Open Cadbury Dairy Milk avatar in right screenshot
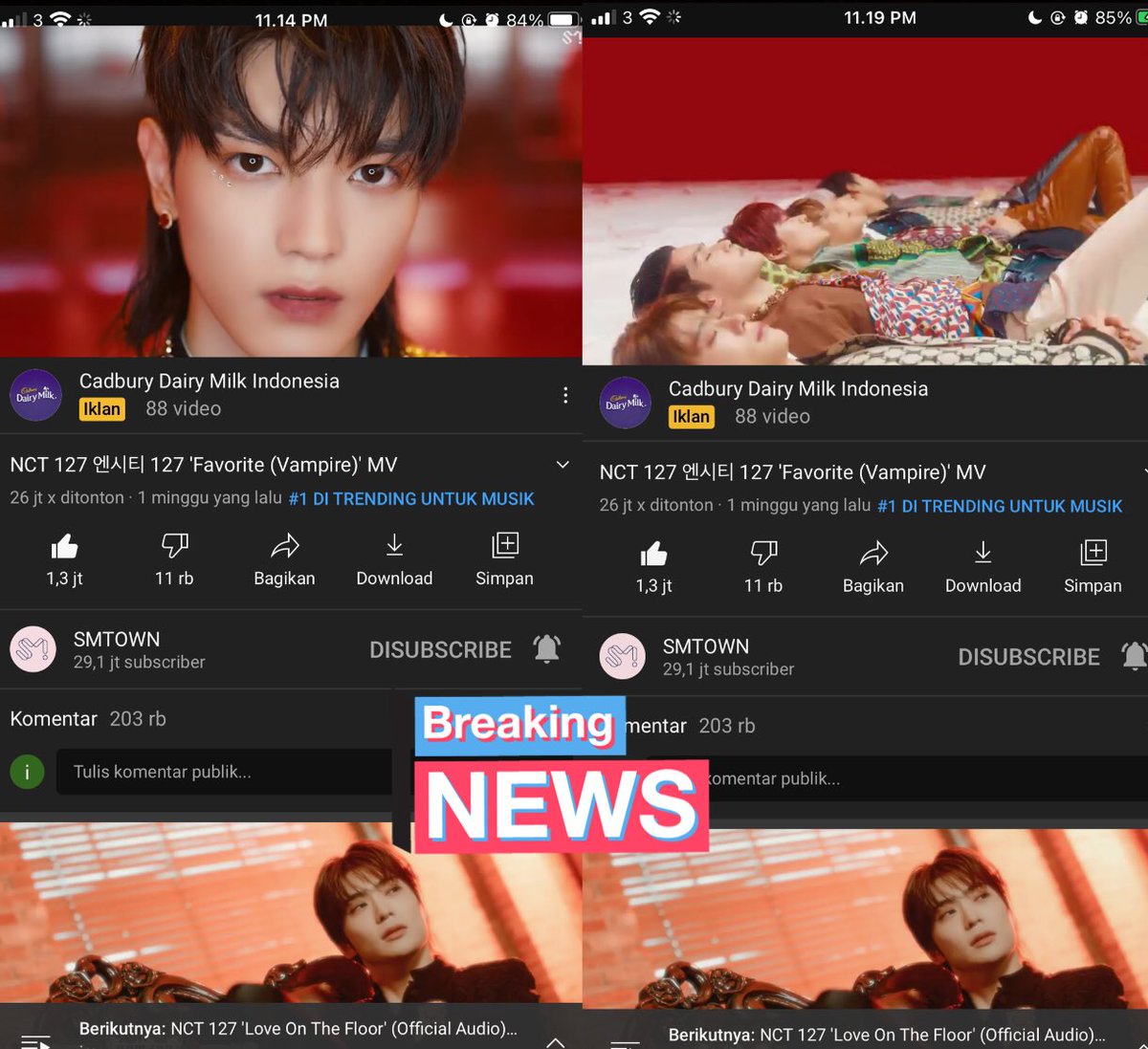 [x=625, y=403]
